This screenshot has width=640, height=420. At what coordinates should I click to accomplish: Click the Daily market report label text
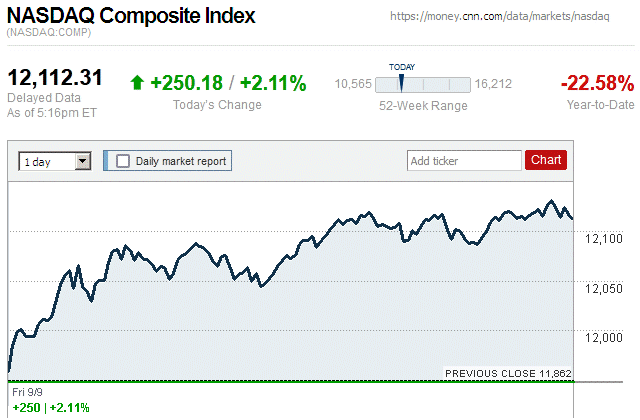pos(181,160)
